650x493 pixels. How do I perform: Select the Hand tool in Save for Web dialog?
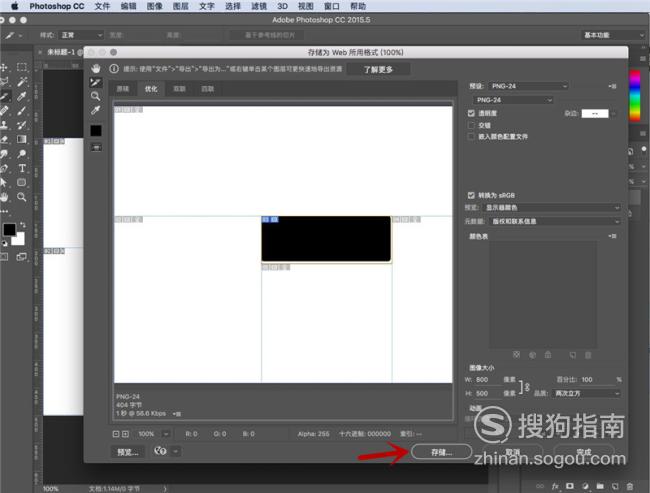pyautogui.click(x=96, y=68)
